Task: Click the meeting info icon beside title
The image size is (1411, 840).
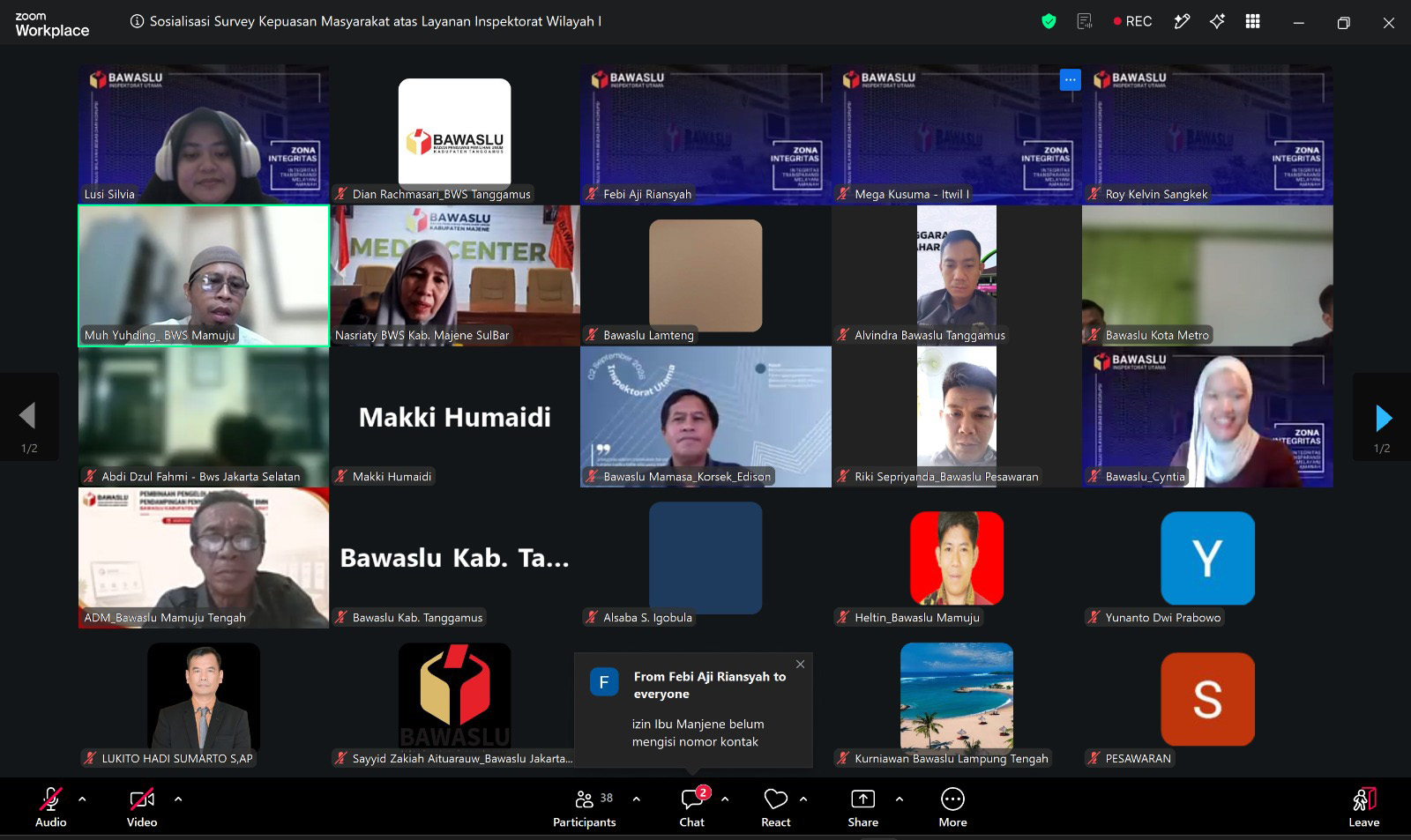Action: click(137, 22)
